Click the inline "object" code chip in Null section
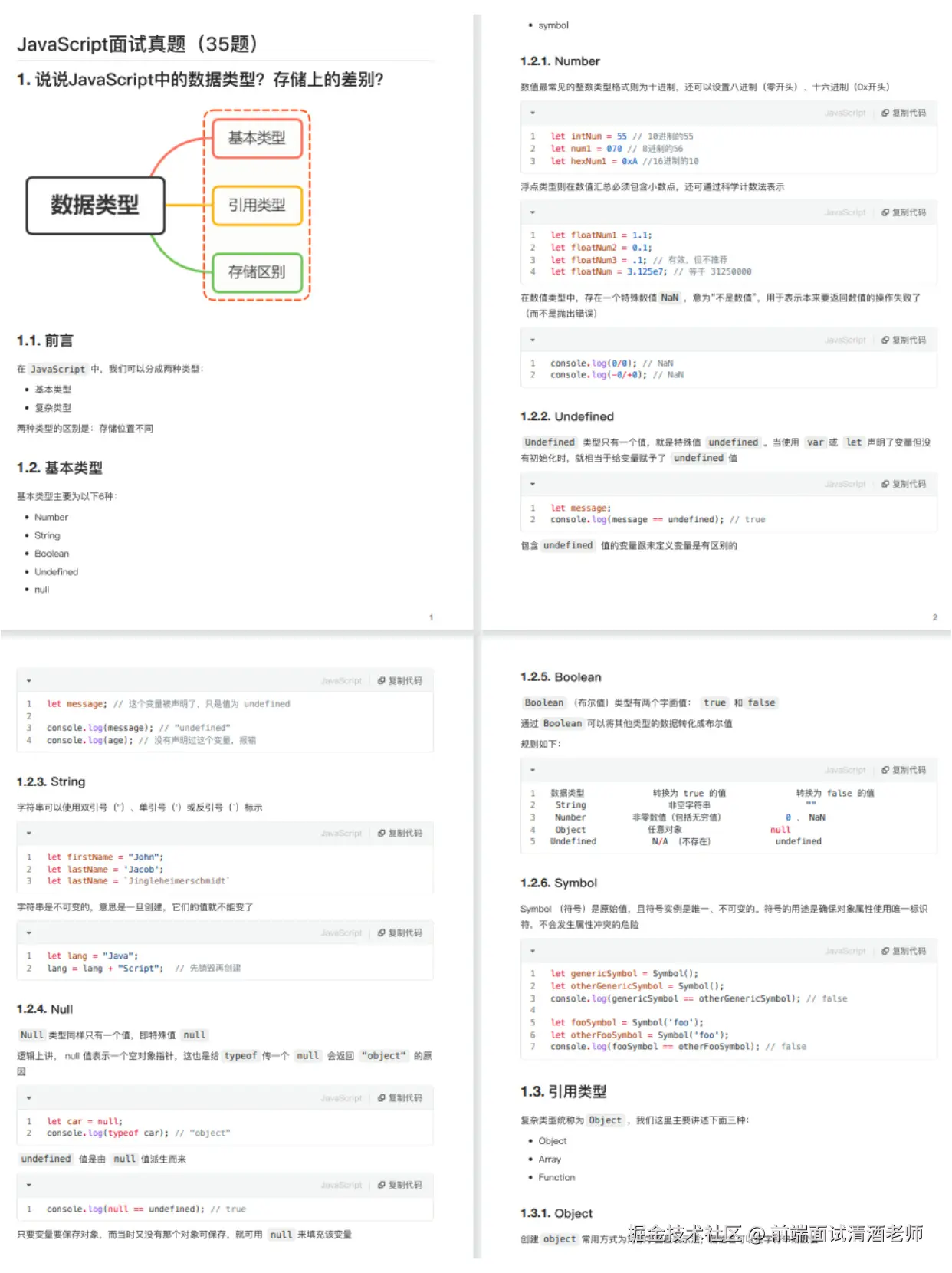The width and height of the screenshot is (952, 1273). point(385,1056)
